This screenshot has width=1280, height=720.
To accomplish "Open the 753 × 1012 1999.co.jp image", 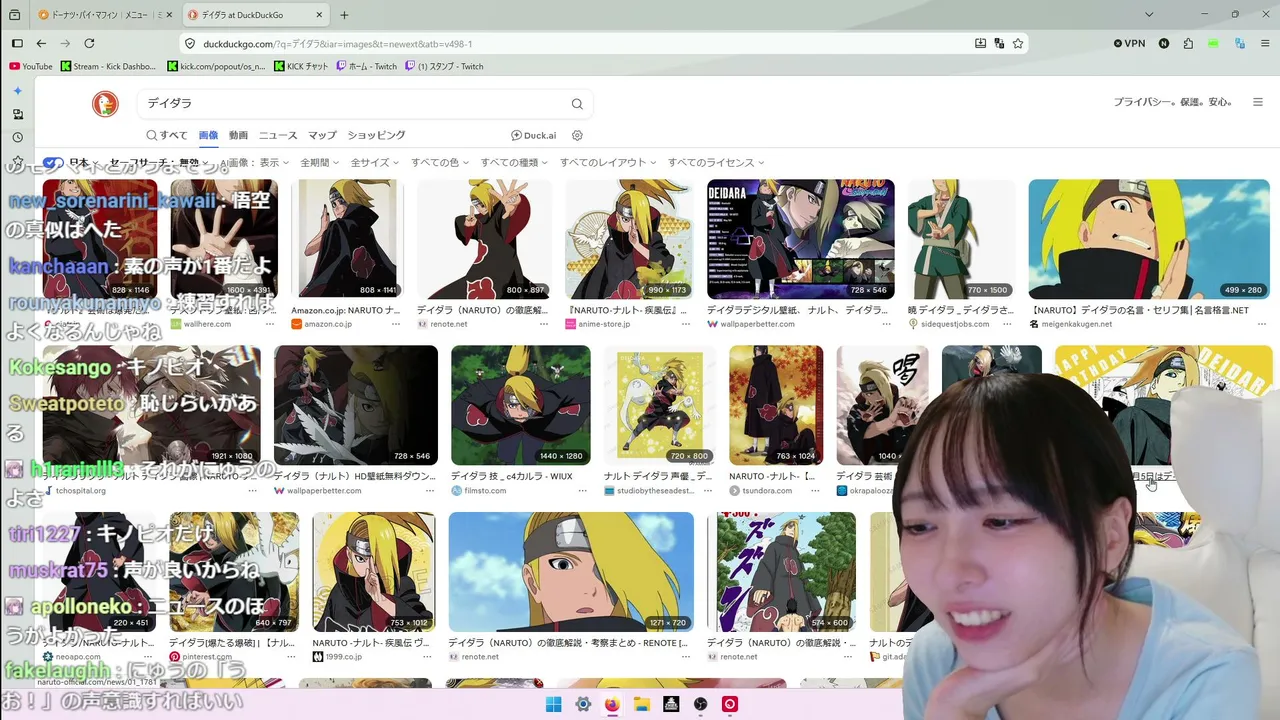I will [374, 572].
